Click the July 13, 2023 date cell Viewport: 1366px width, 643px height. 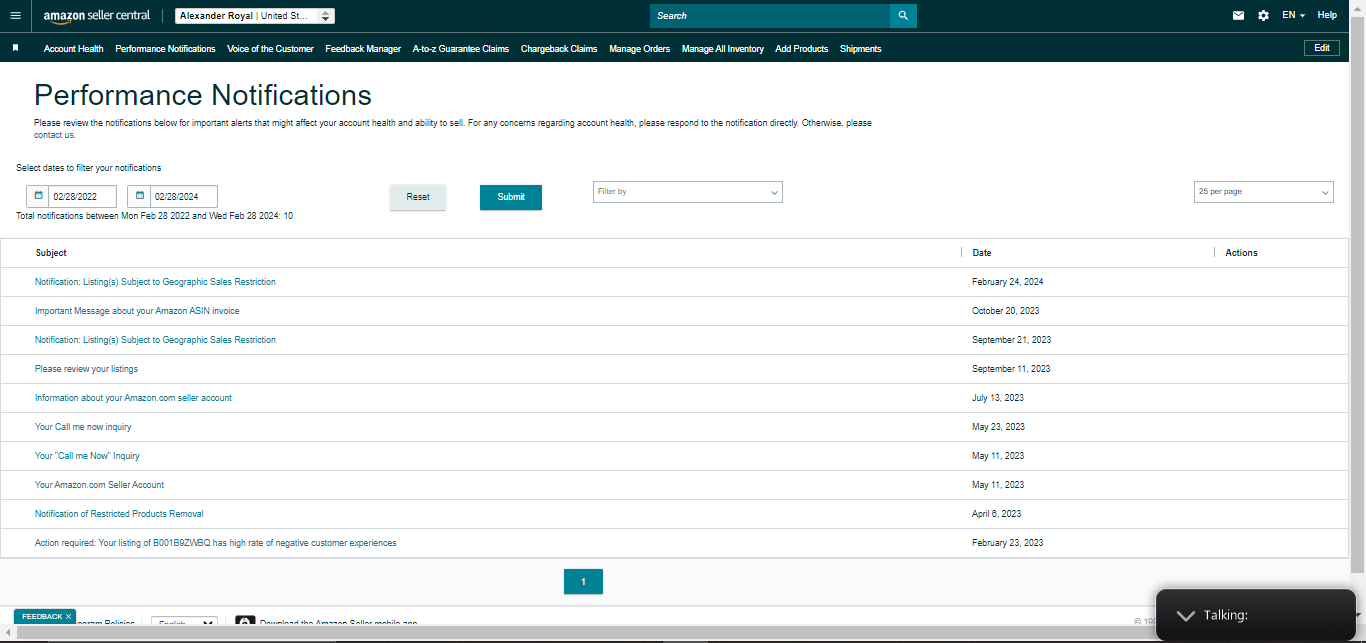[998, 398]
